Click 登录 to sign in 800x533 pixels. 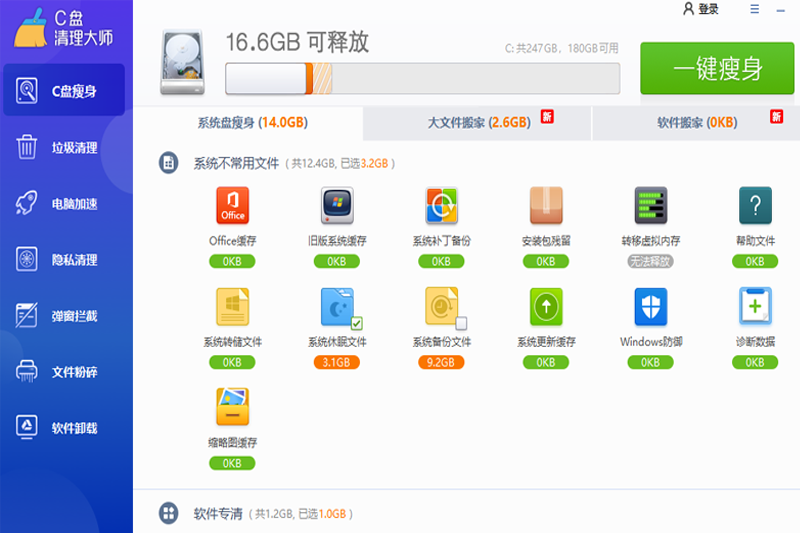point(700,9)
